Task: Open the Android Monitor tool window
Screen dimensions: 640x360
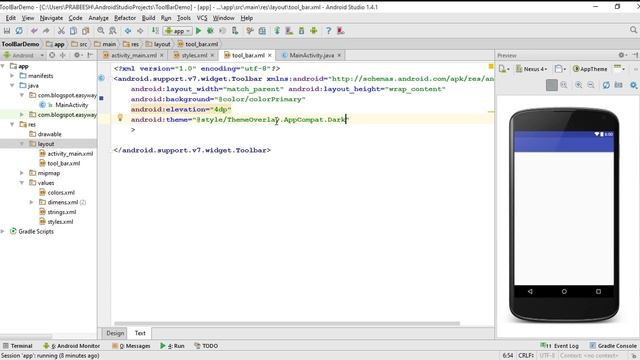Action: [x=71, y=346]
